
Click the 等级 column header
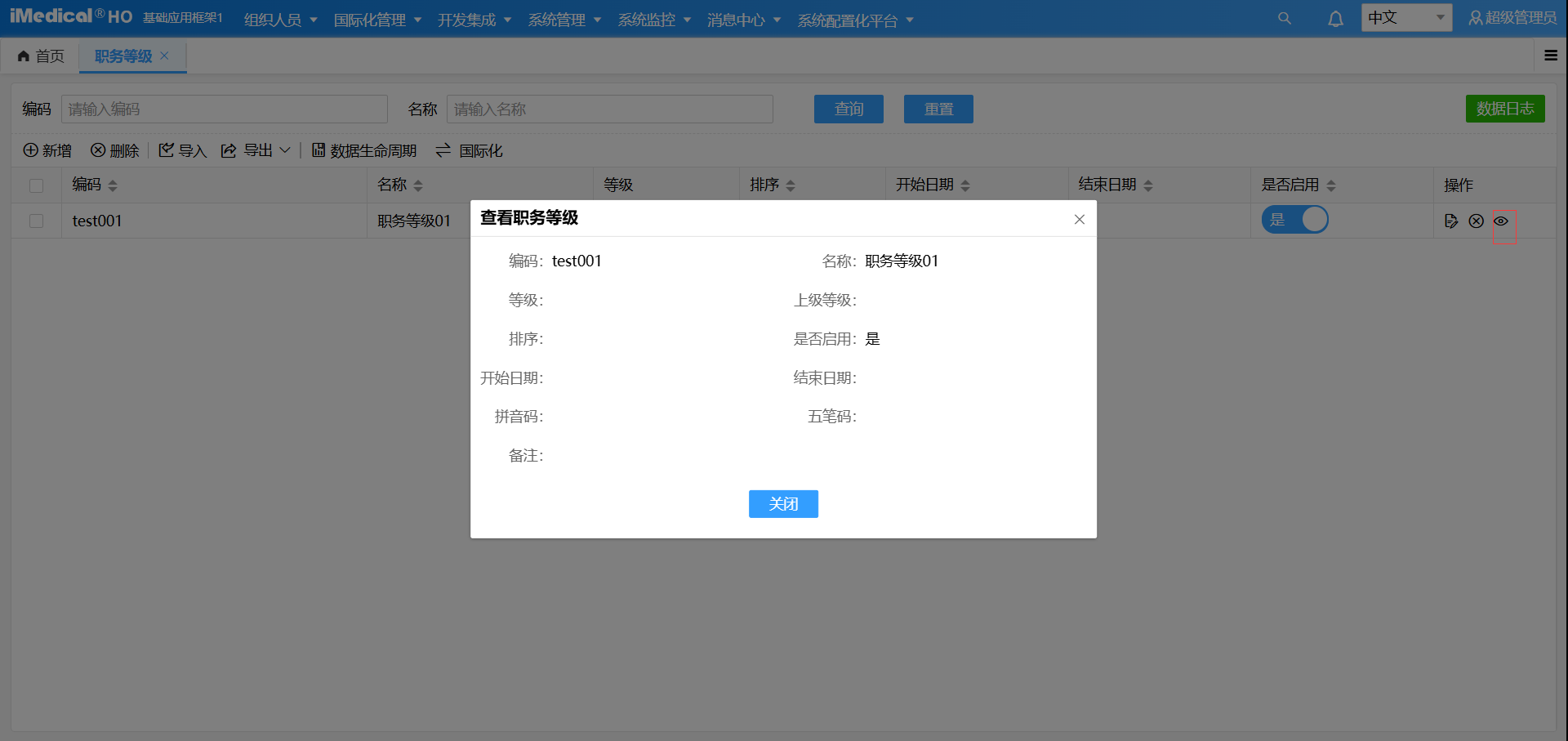pyautogui.click(x=618, y=185)
